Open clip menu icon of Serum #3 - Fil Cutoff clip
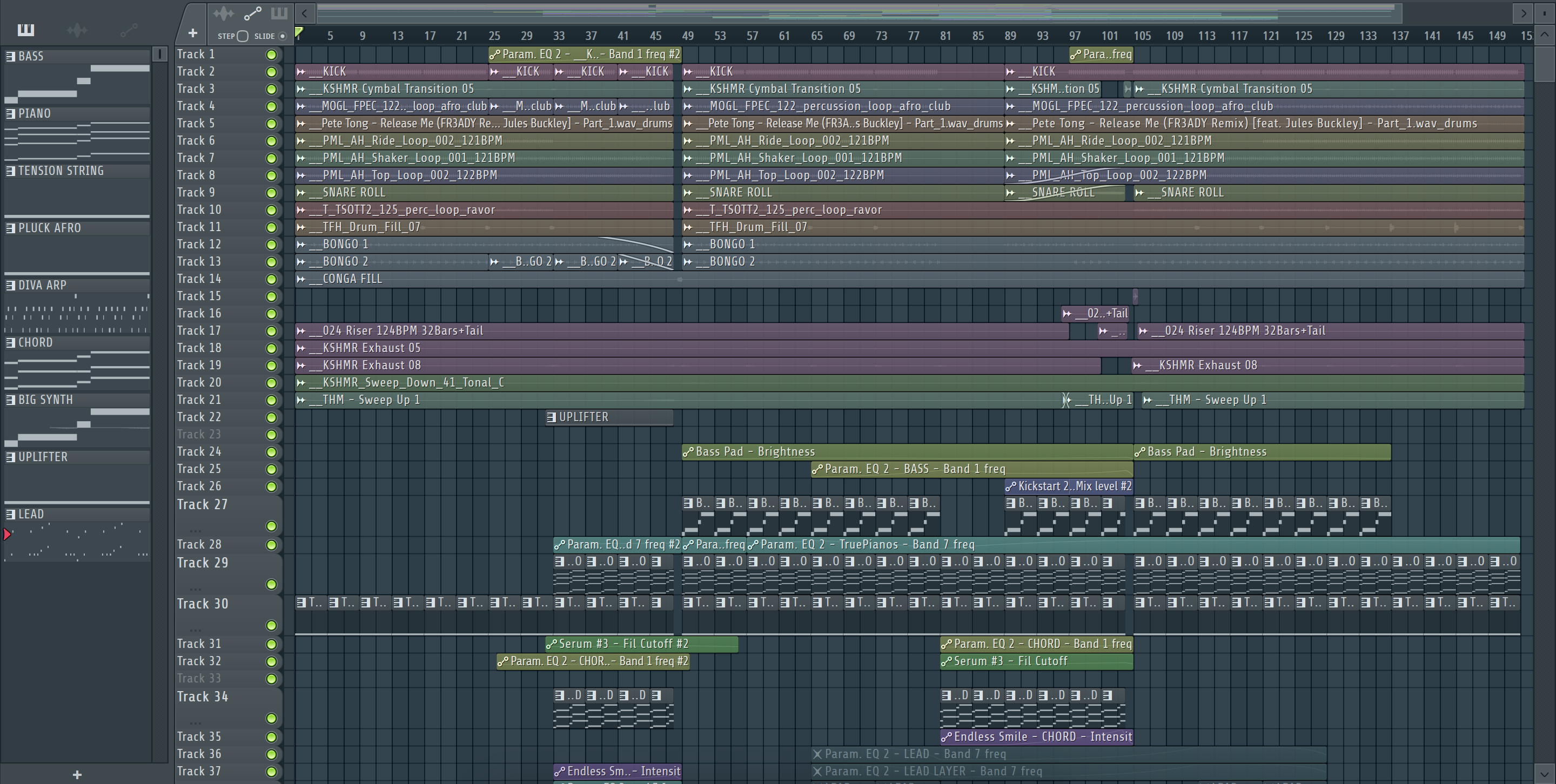1556x784 pixels. tap(947, 661)
